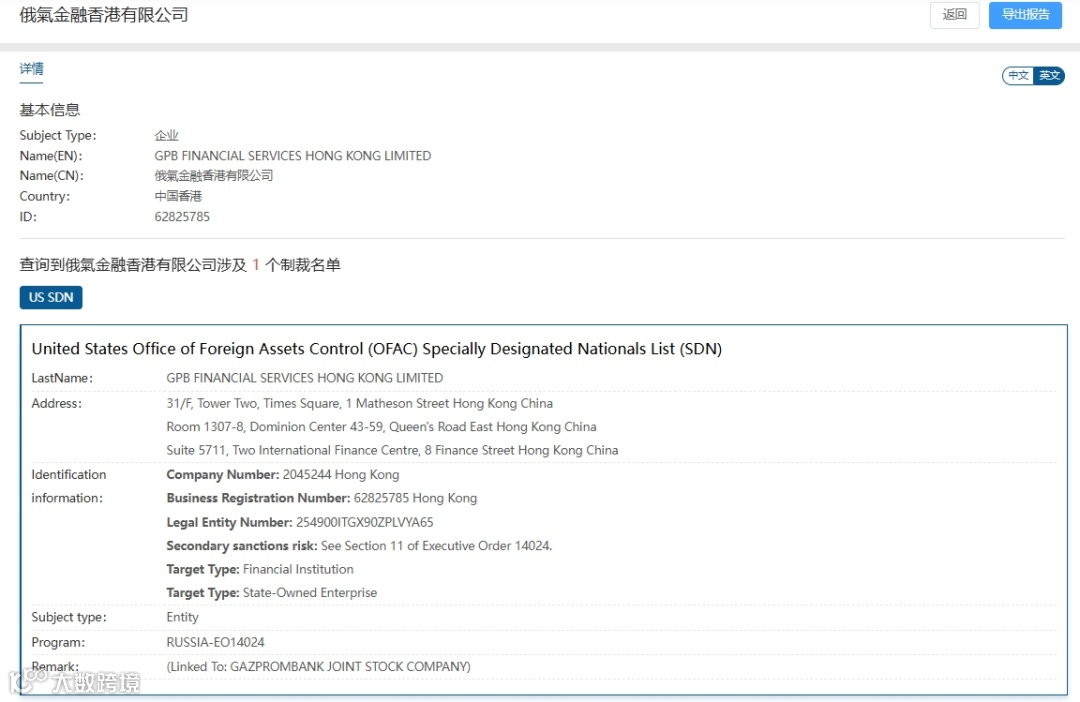This screenshot has width=1080, height=702.
Task: Switch to the 详情 details tab
Action: pos(32,69)
